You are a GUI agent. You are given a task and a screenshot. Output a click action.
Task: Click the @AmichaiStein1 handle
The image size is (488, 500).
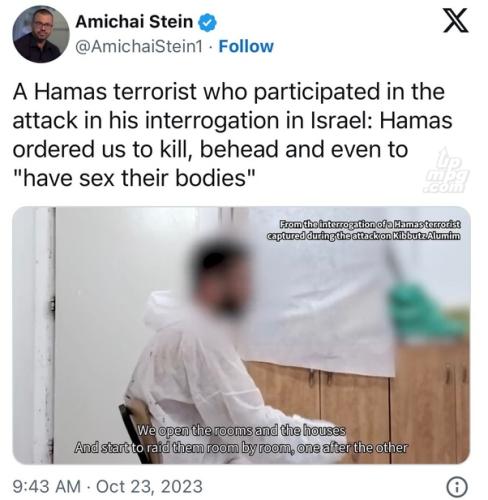click(x=139, y=46)
